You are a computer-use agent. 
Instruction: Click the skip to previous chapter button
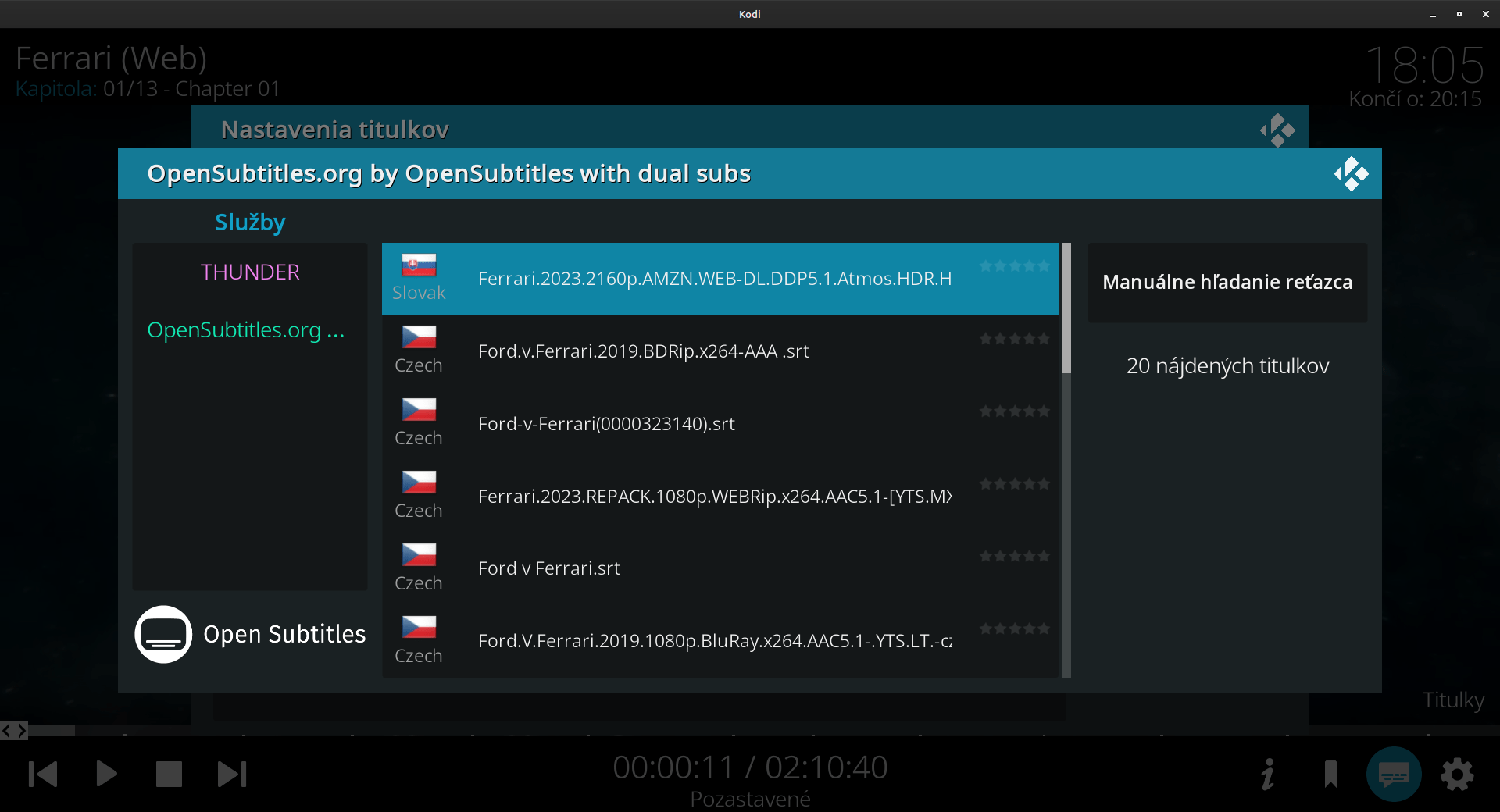[43, 774]
